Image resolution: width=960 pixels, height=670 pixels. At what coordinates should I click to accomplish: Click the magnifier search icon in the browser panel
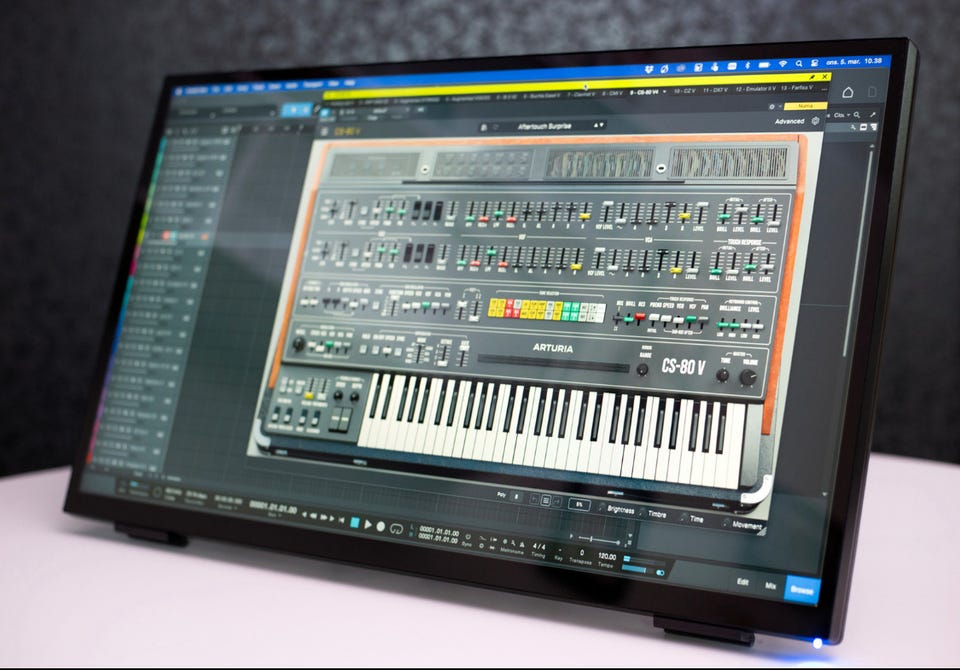tap(857, 115)
